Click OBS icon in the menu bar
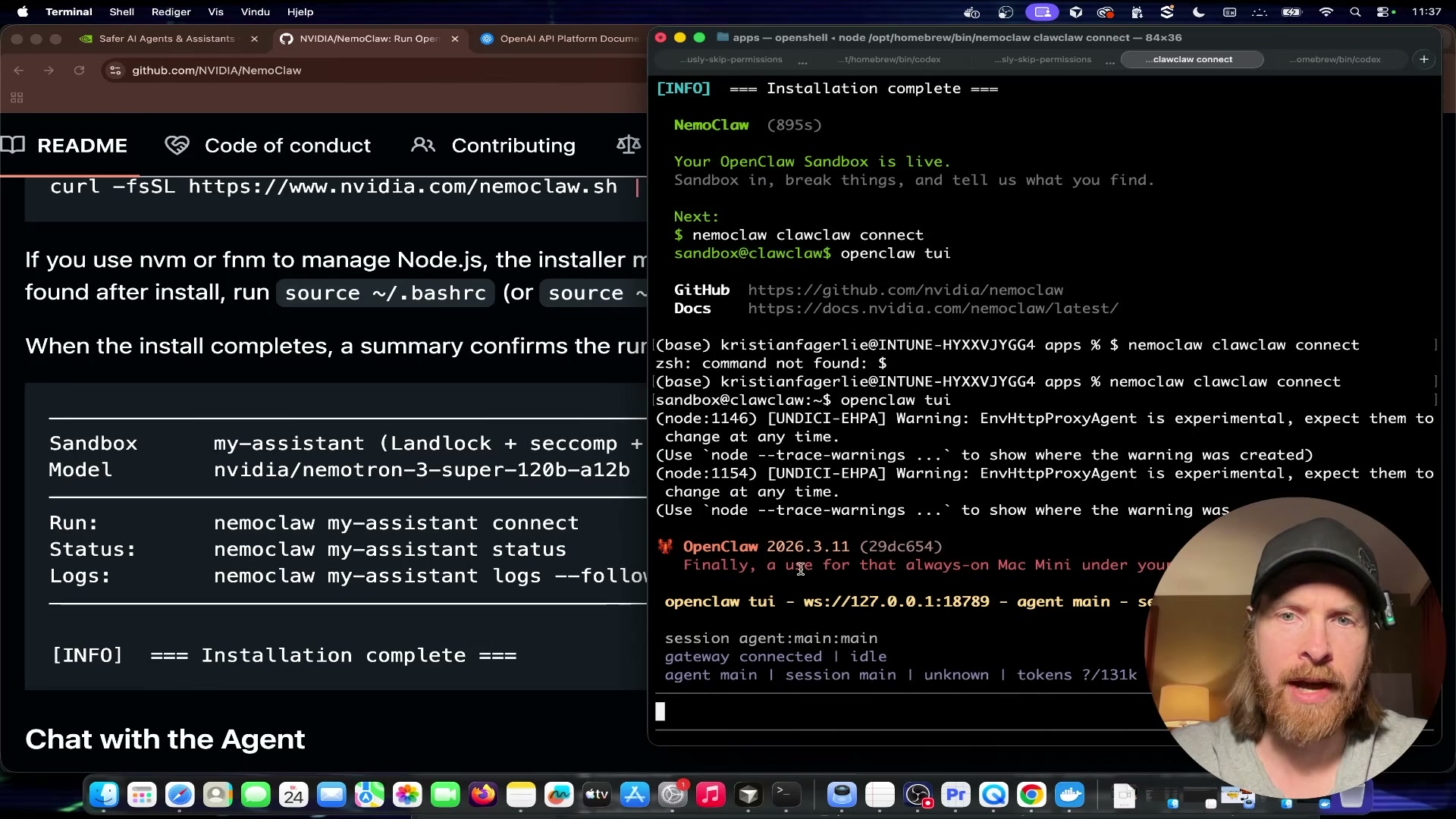The height and width of the screenshot is (819, 1456). pos(1006,12)
